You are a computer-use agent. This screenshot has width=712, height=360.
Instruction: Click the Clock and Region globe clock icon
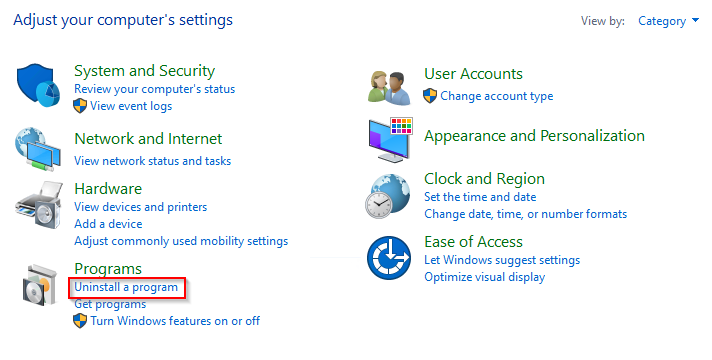pos(388,197)
